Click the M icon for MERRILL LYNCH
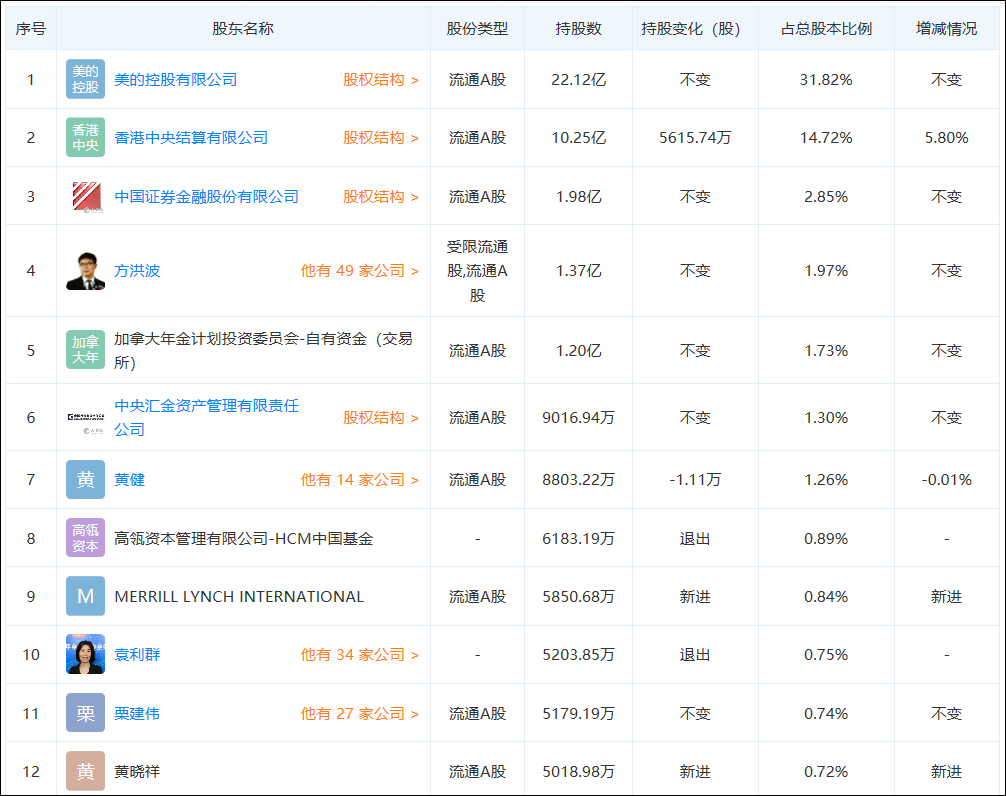 tap(85, 596)
